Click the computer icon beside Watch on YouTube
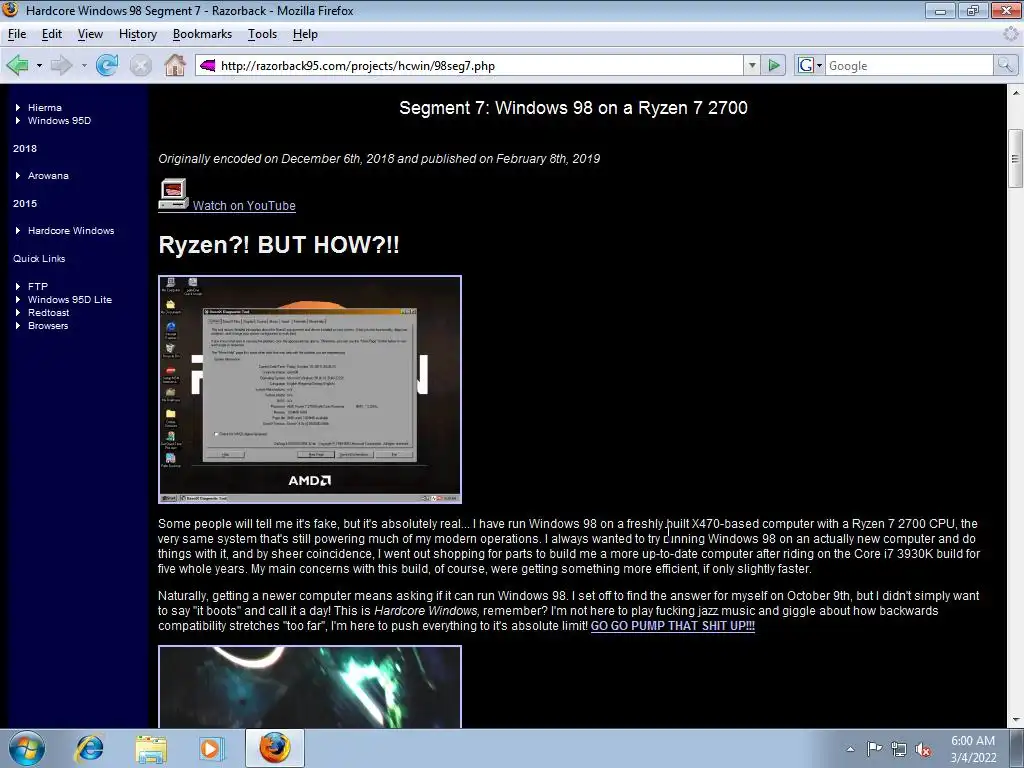The height and width of the screenshot is (768, 1024). (174, 195)
